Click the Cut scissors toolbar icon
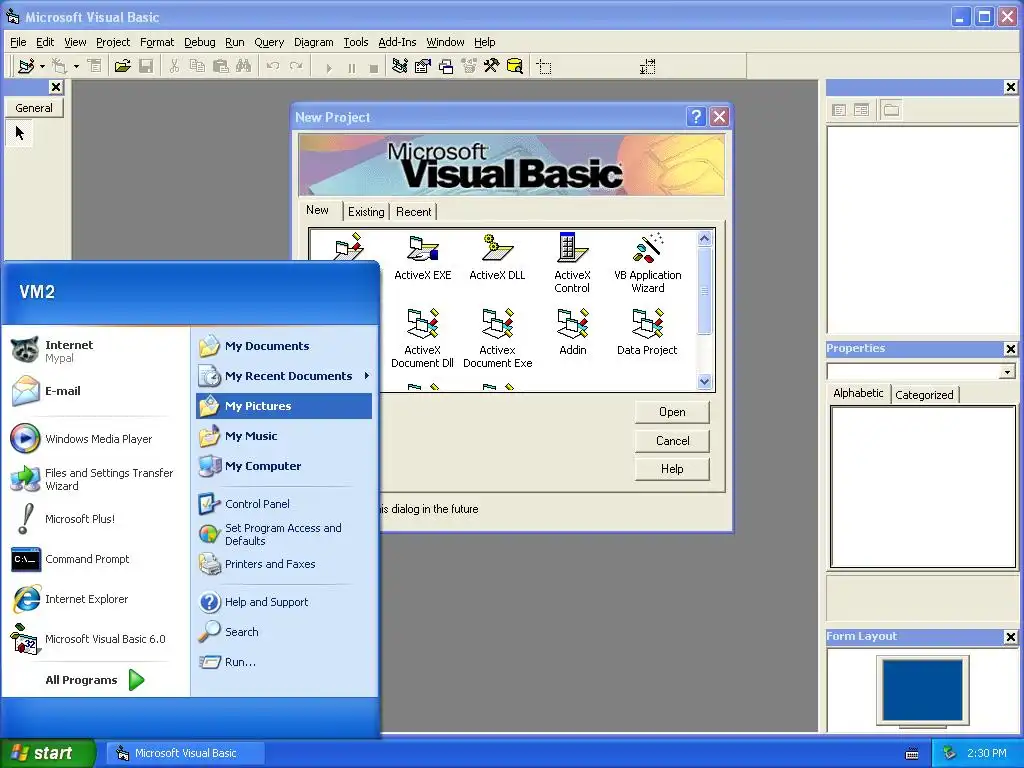 pyautogui.click(x=174, y=66)
